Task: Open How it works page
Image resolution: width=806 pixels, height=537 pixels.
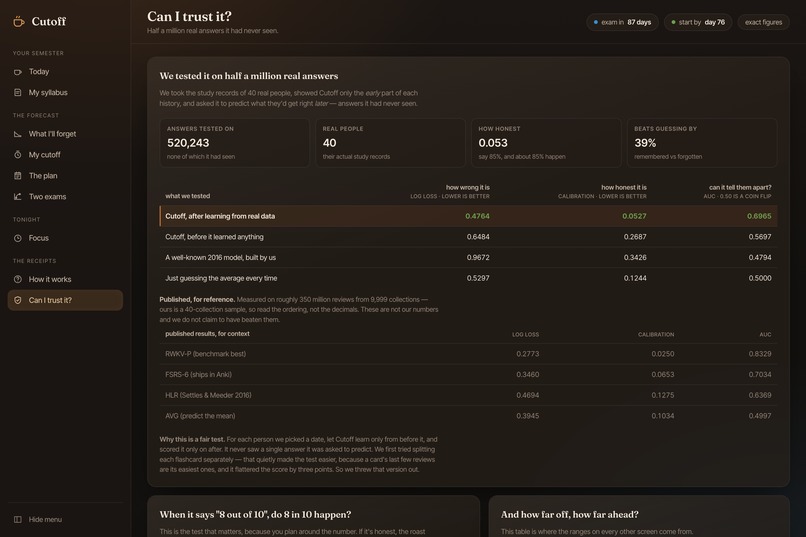Action: (65, 280)
